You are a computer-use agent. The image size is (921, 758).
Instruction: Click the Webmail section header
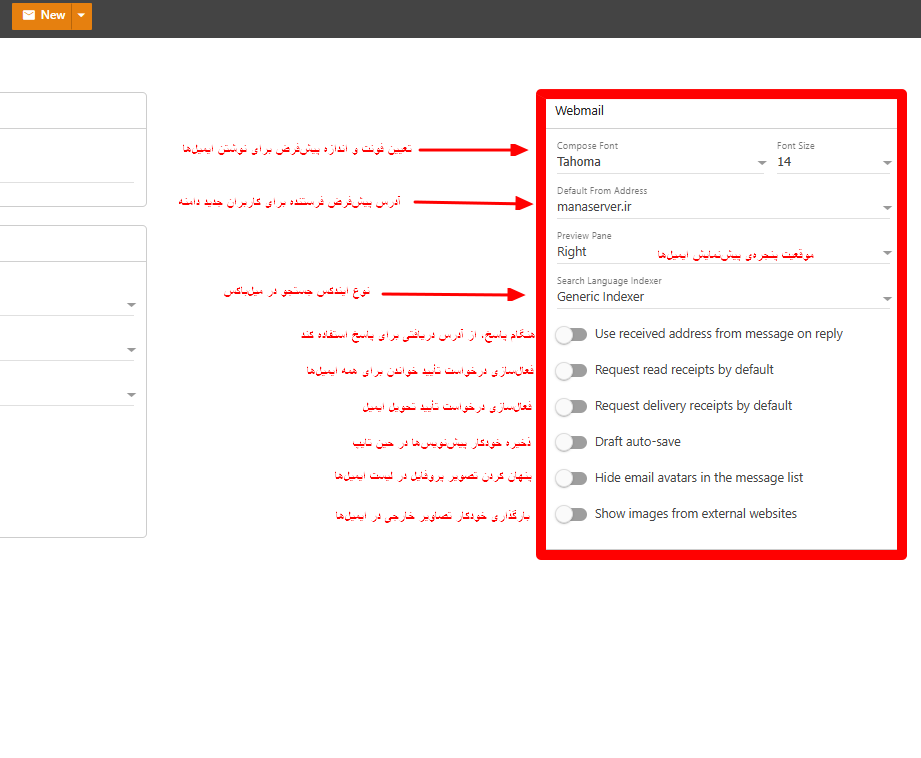click(580, 111)
